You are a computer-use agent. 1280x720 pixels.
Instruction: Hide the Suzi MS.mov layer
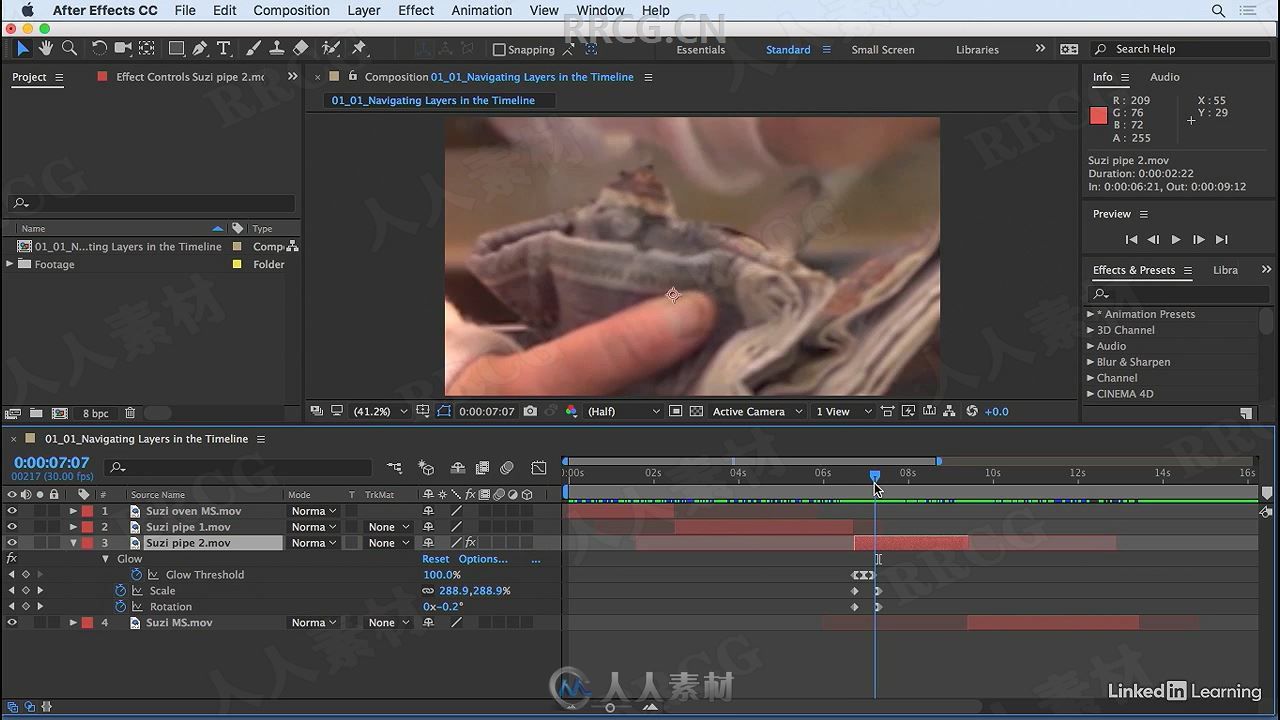tap(12, 623)
